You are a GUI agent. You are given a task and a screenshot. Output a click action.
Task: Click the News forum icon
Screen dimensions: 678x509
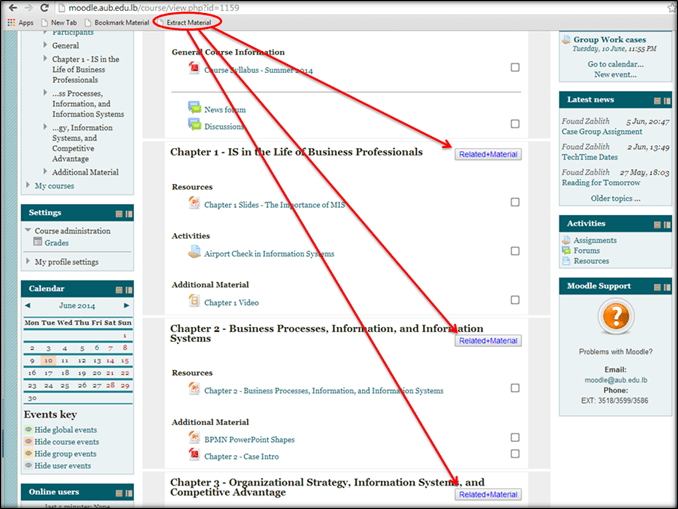[194, 107]
